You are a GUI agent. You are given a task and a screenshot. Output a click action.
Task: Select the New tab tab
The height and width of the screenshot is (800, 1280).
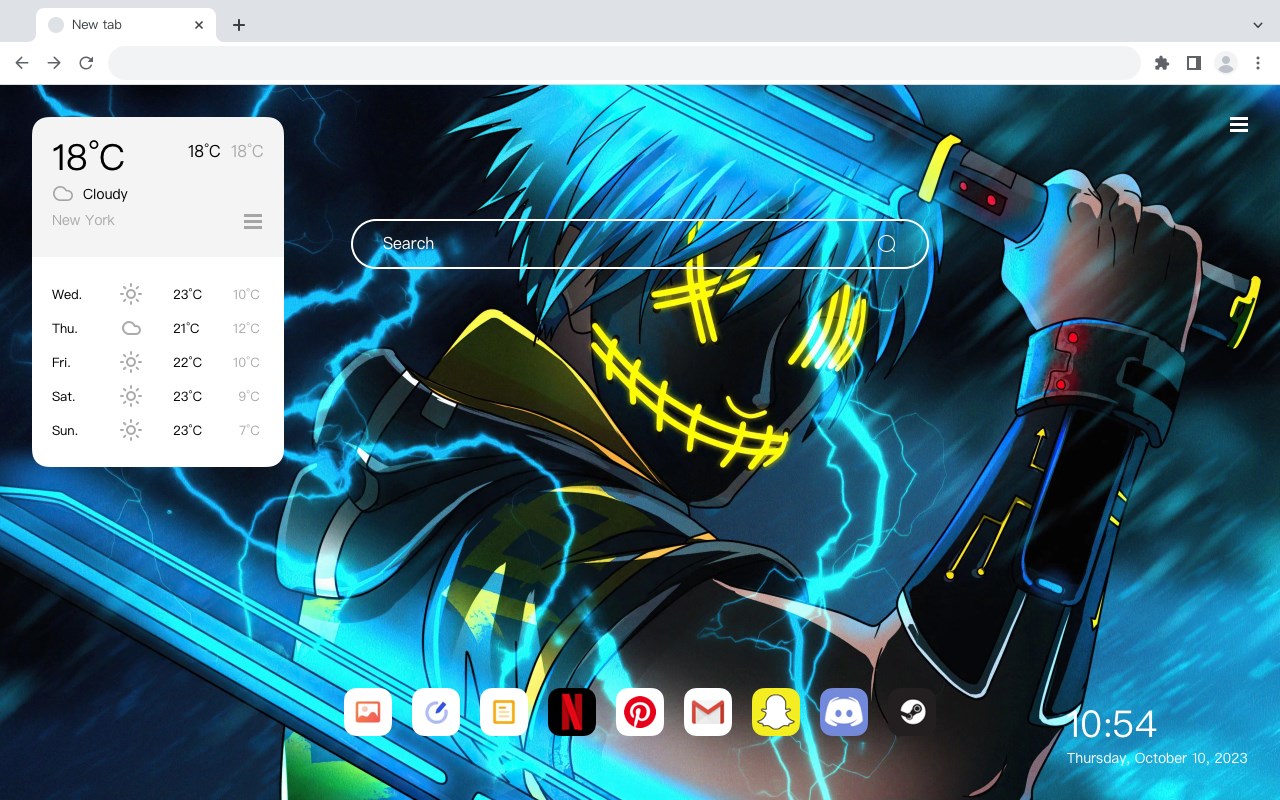click(x=126, y=25)
